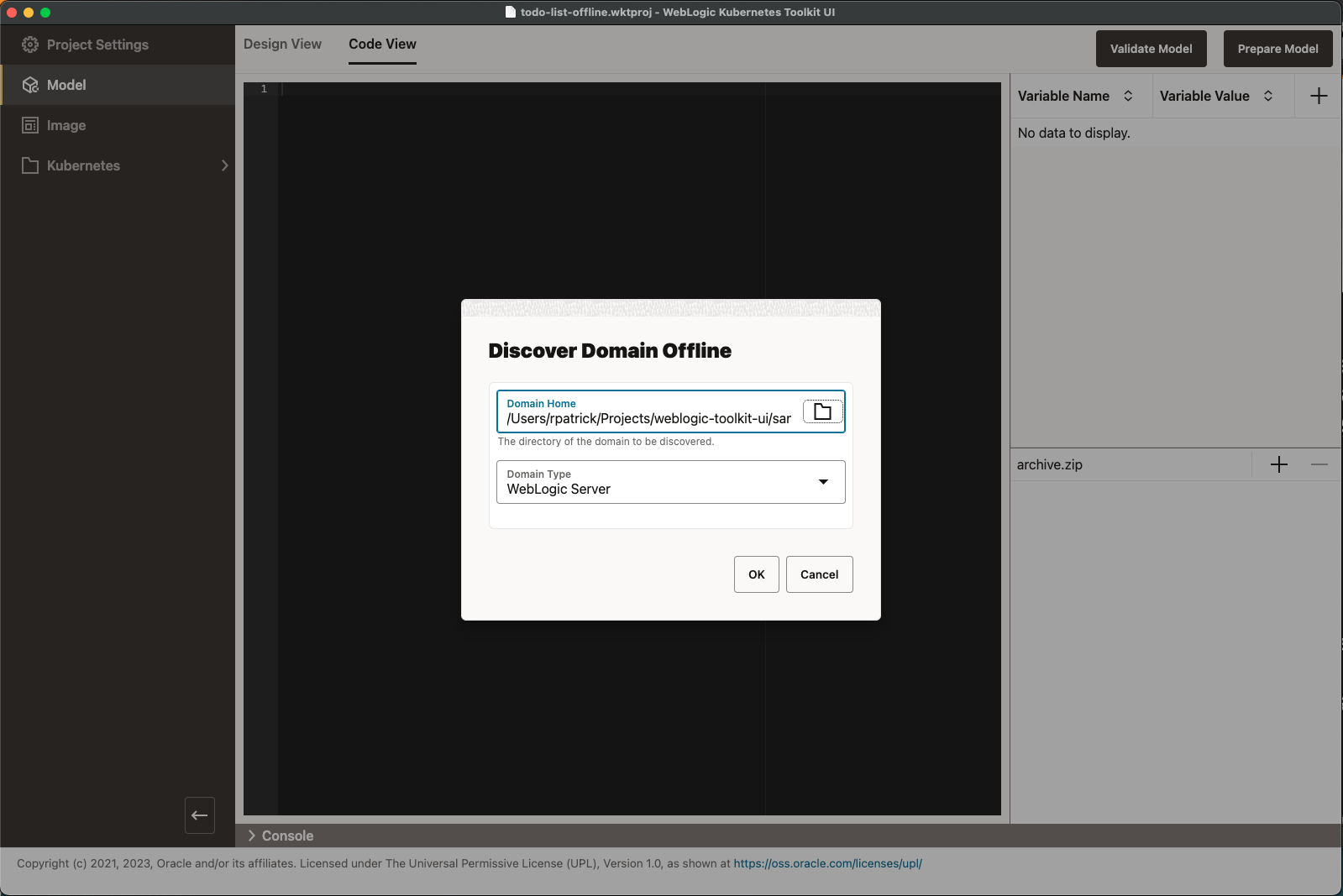Click the document icon in title bar
Screen dimensions: 1343x896
tap(510, 12)
